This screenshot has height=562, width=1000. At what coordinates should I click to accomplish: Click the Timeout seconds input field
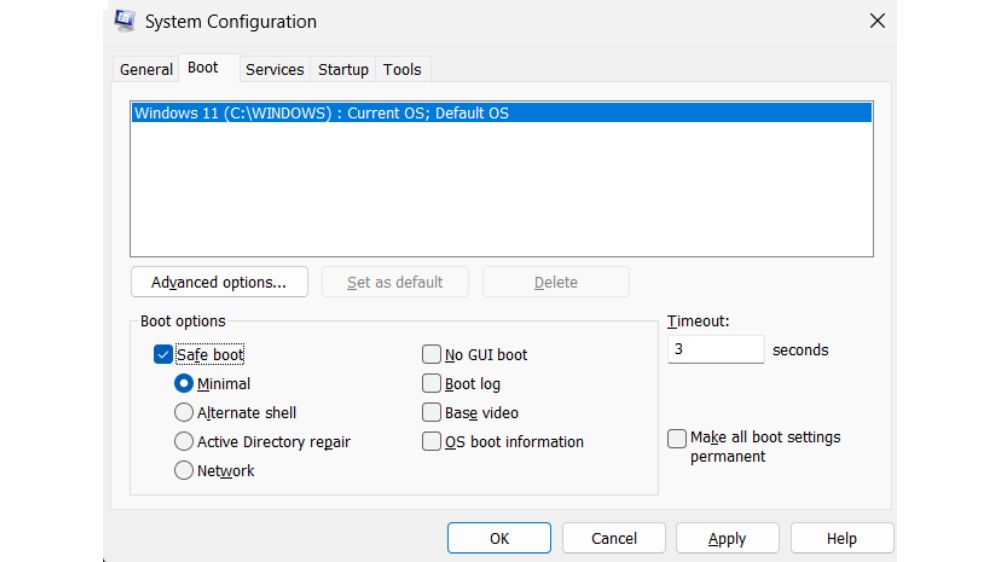pos(716,350)
